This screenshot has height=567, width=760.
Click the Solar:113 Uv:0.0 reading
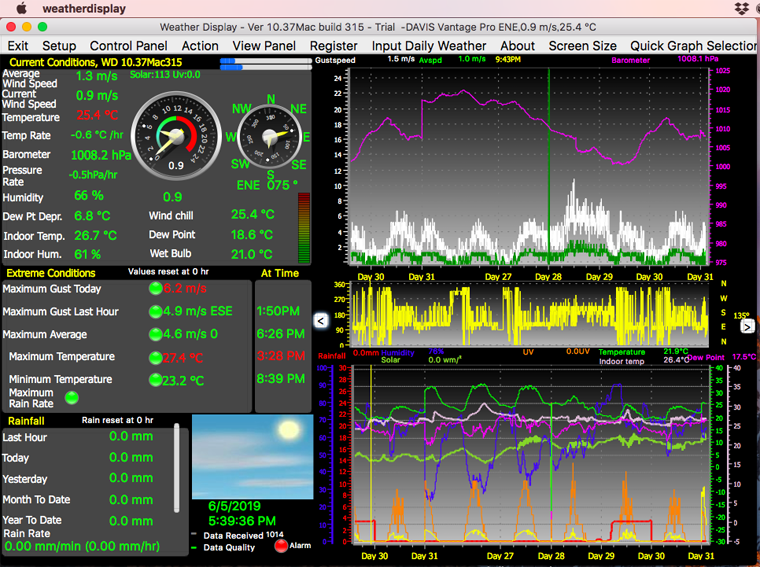pos(165,75)
